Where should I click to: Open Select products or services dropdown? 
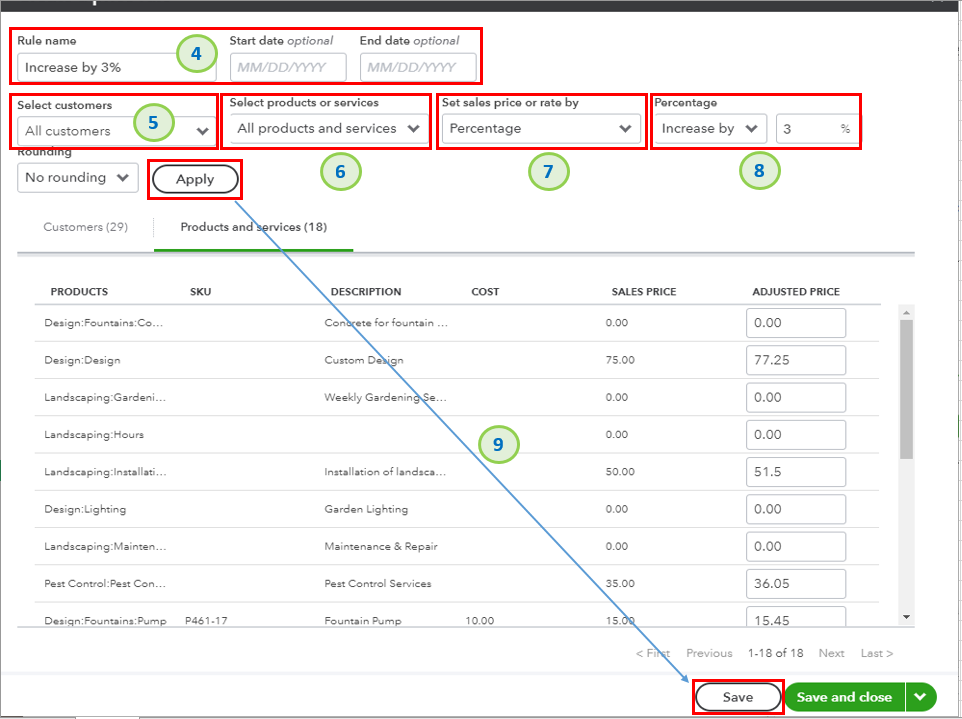[x=329, y=129]
